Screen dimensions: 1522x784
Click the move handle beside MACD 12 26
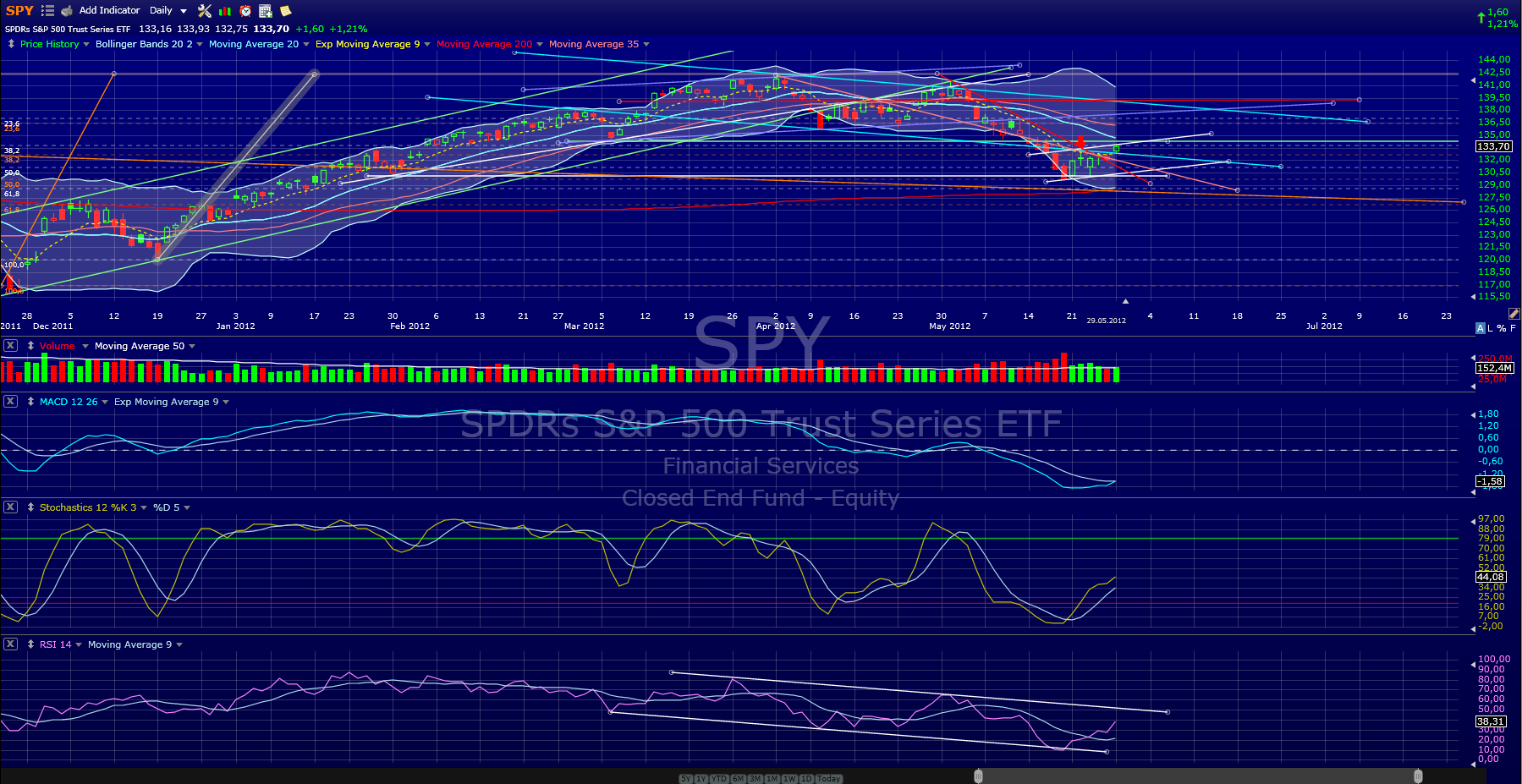click(x=30, y=402)
